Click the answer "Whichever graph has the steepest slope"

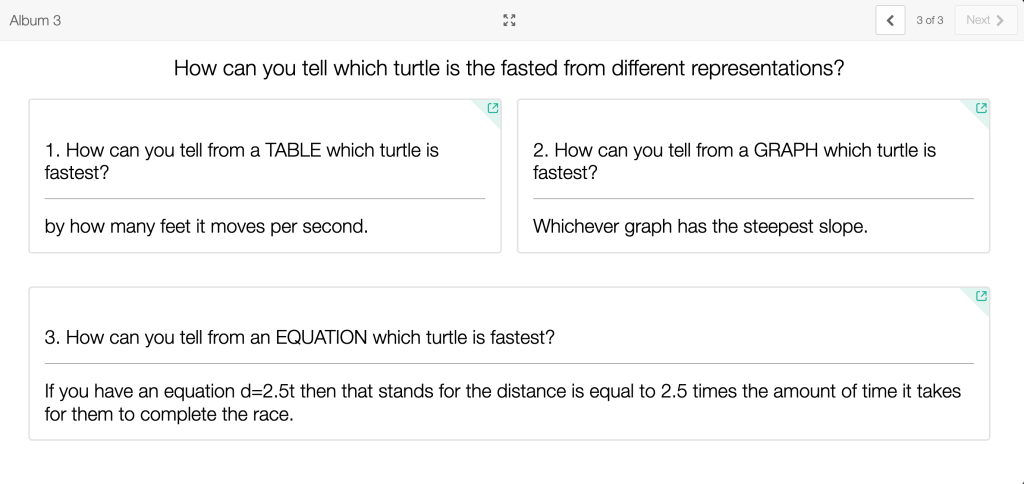pyautogui.click(x=700, y=226)
